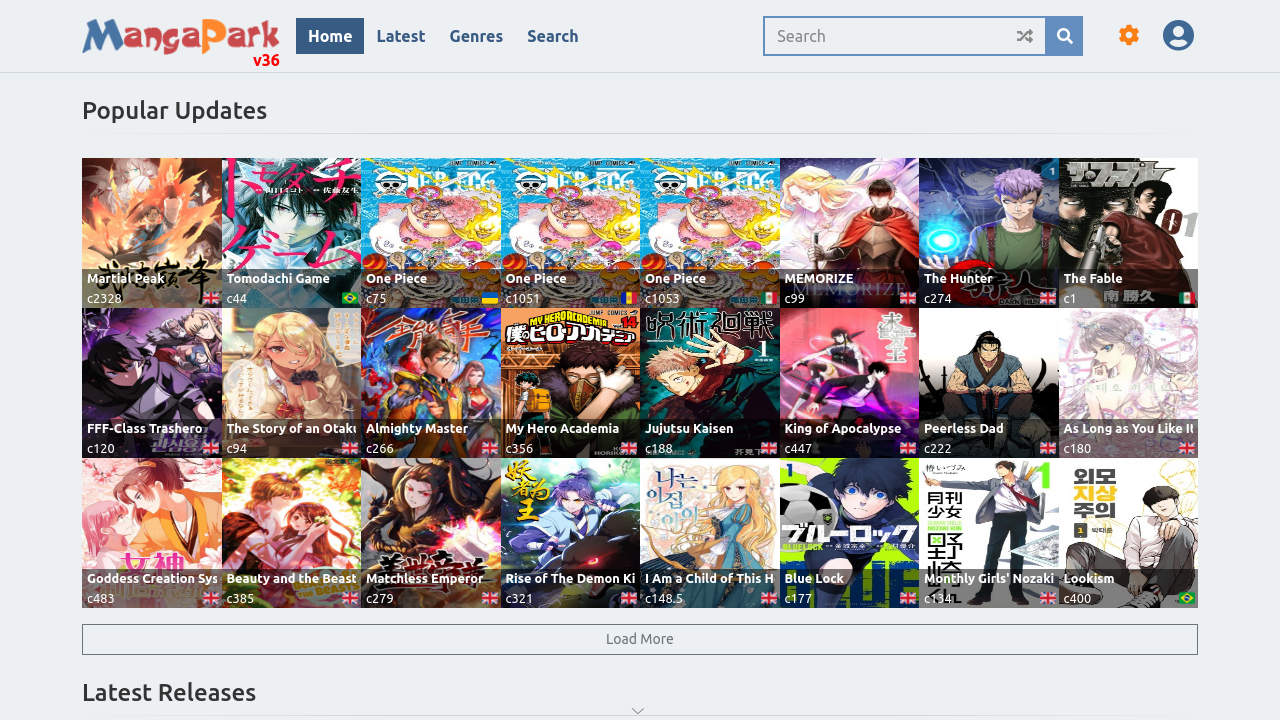Click the Brazil flag on Tomodachi Game card
Viewport: 1280px width, 720px height.
[350, 298]
